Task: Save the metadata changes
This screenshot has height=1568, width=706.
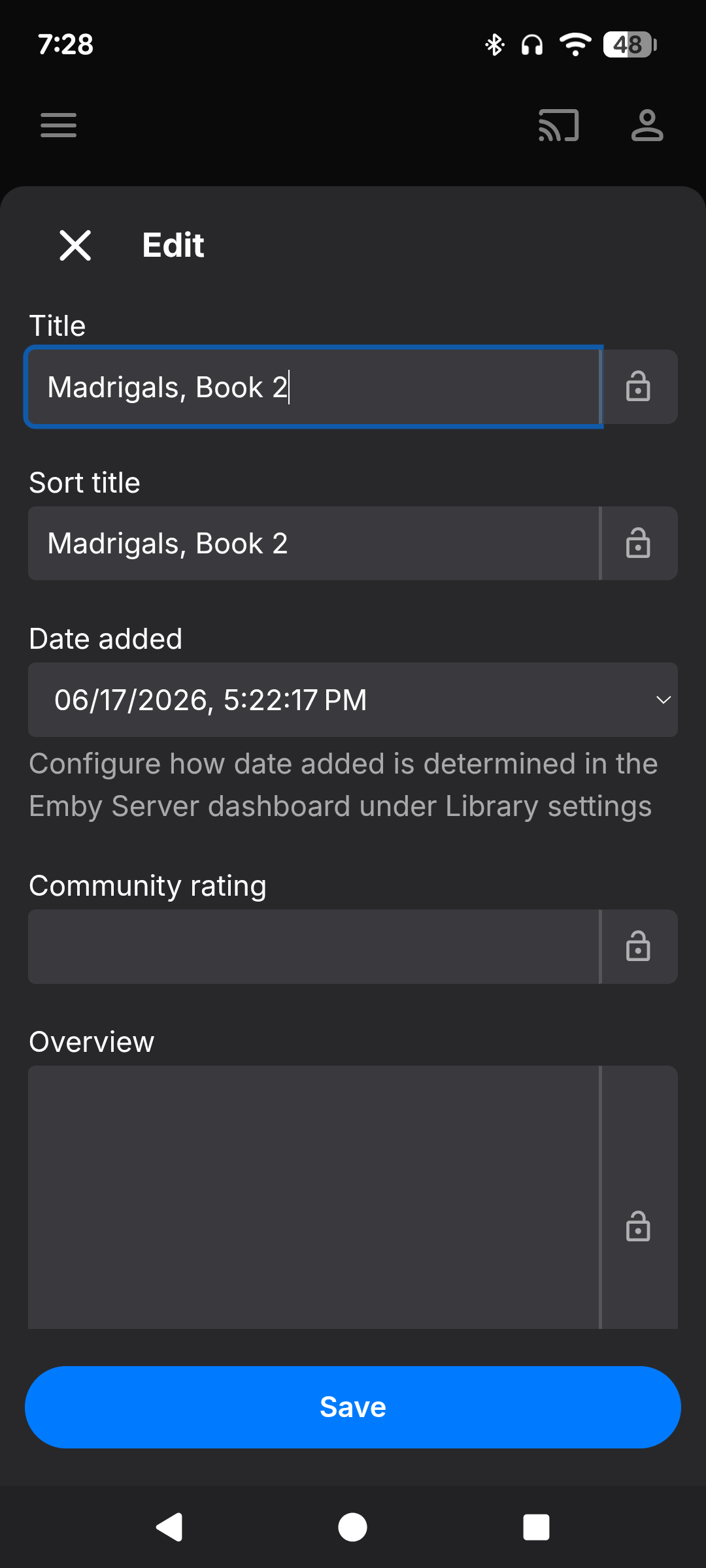Action: [353, 1407]
